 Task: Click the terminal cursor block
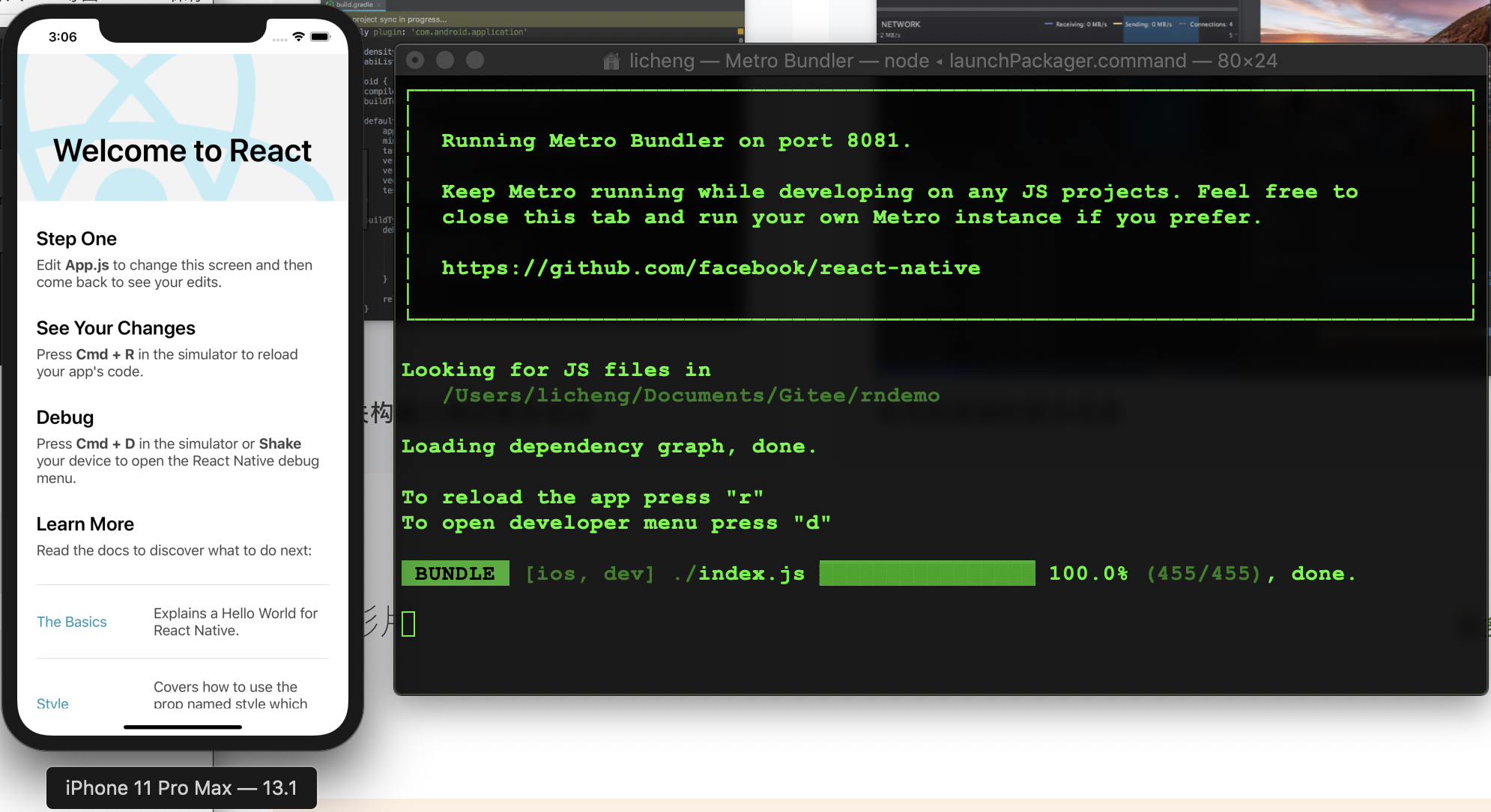[408, 624]
